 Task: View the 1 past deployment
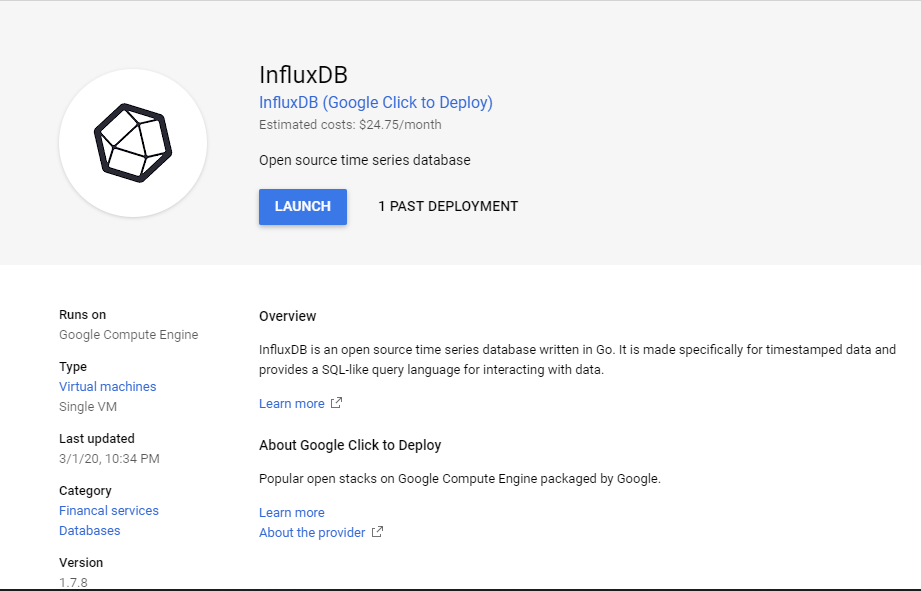448,206
